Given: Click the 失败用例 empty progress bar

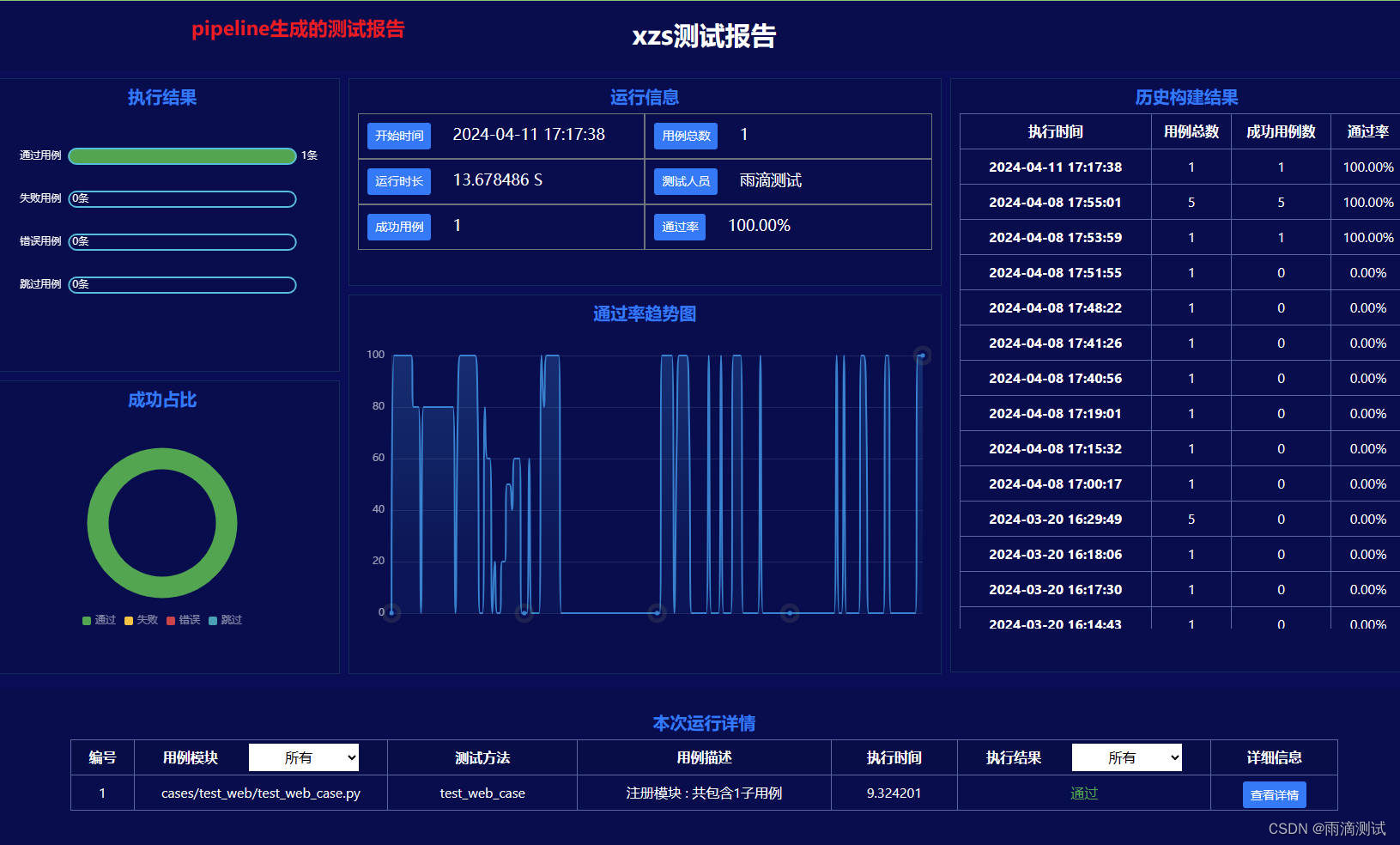Looking at the screenshot, I should 183,199.
